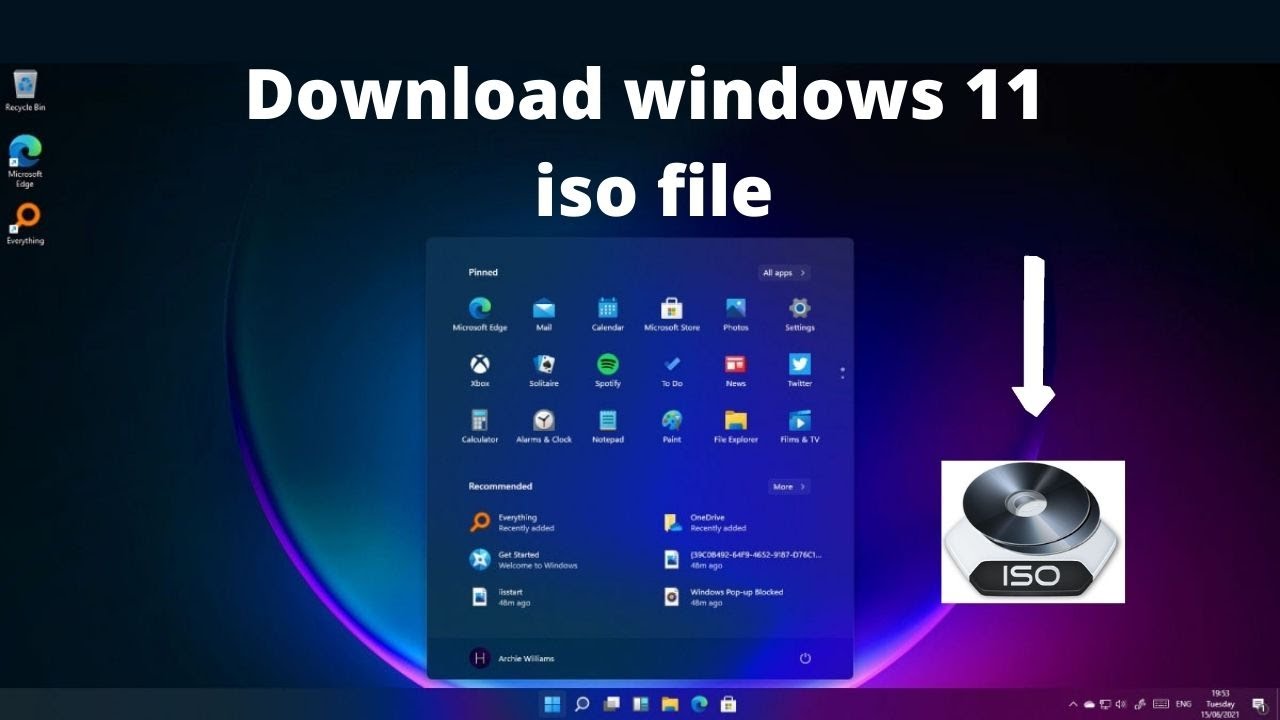Launch Films & TV app

800,426
